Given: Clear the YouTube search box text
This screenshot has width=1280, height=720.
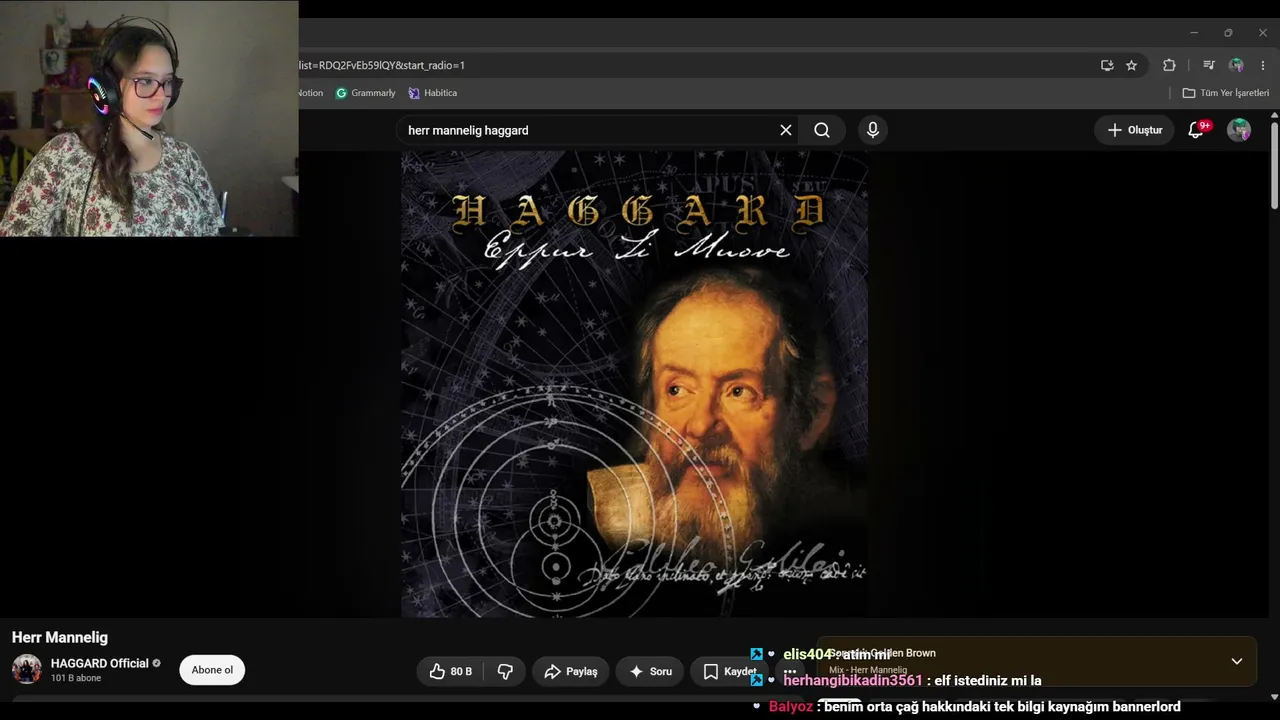Looking at the screenshot, I should [786, 130].
